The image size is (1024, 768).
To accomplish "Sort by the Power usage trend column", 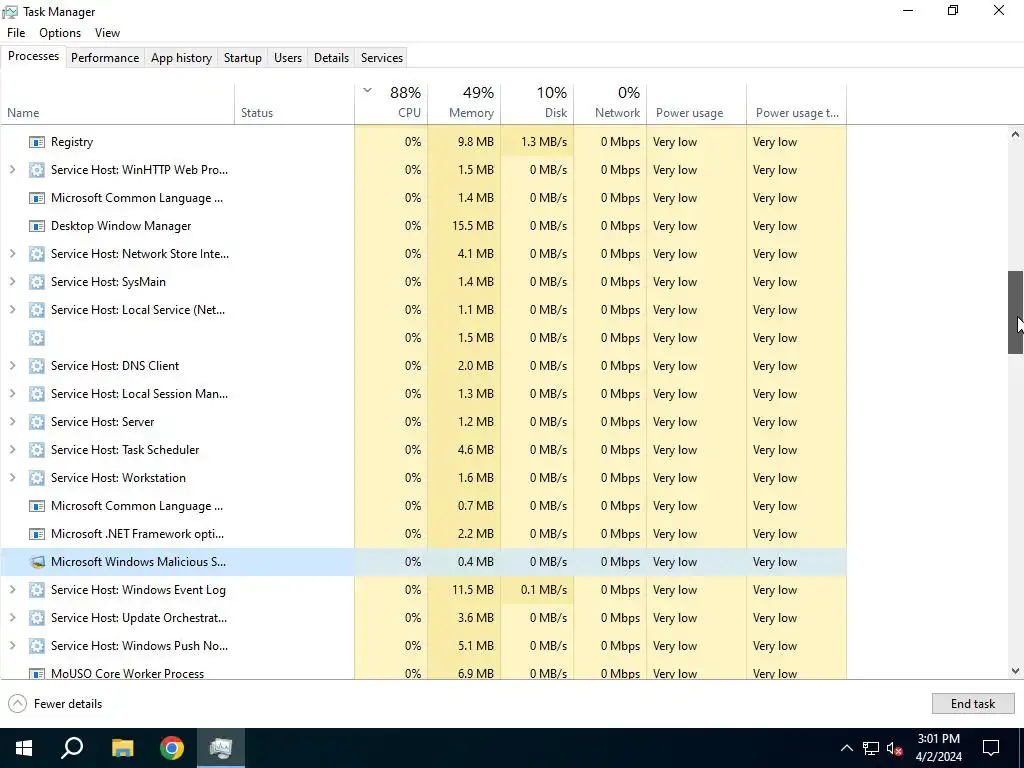I will 797,103.
